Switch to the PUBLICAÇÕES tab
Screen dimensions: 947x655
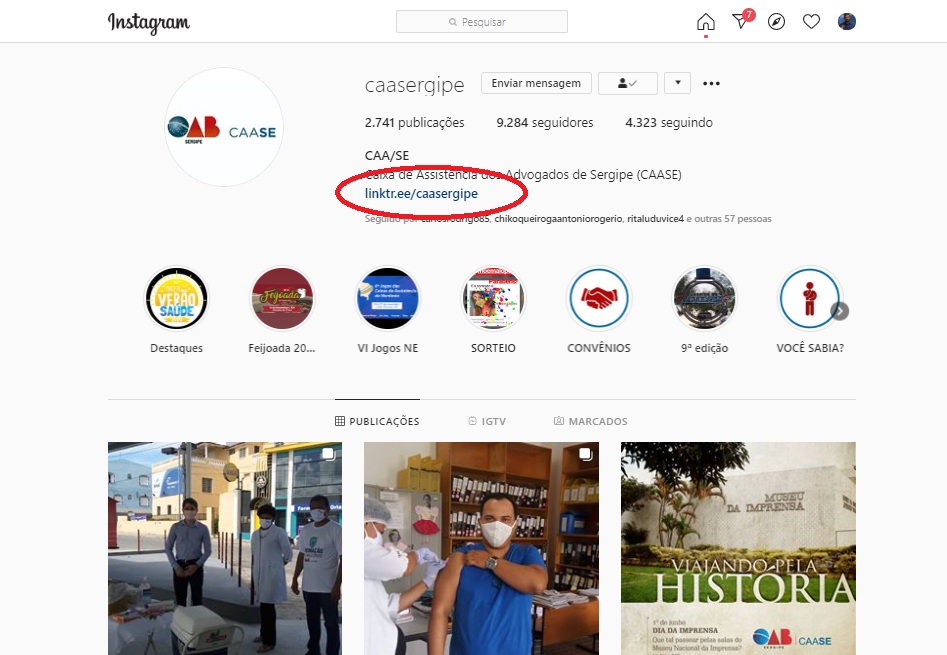(x=377, y=421)
